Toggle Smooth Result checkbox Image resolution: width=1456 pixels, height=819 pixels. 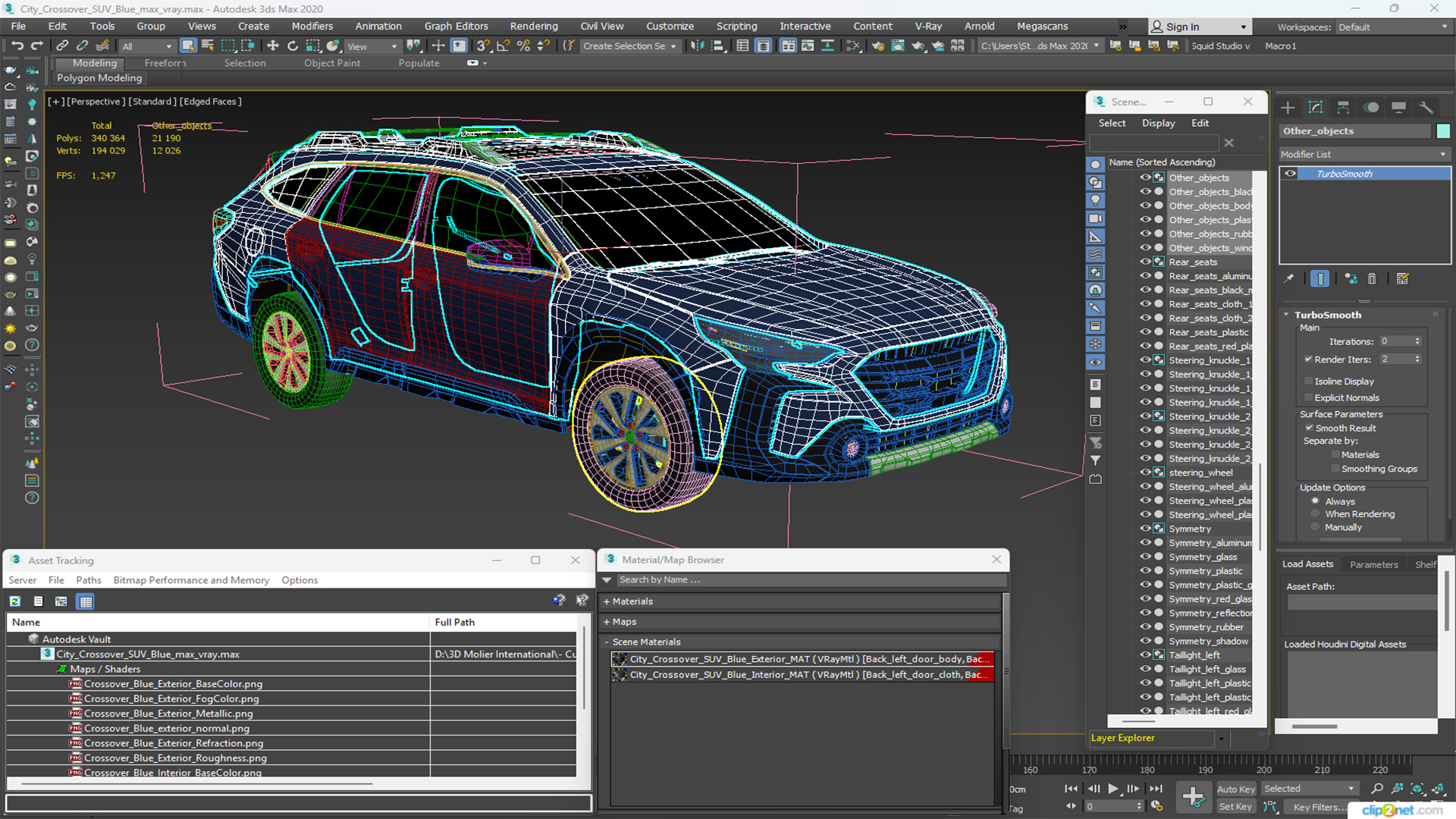click(1309, 428)
